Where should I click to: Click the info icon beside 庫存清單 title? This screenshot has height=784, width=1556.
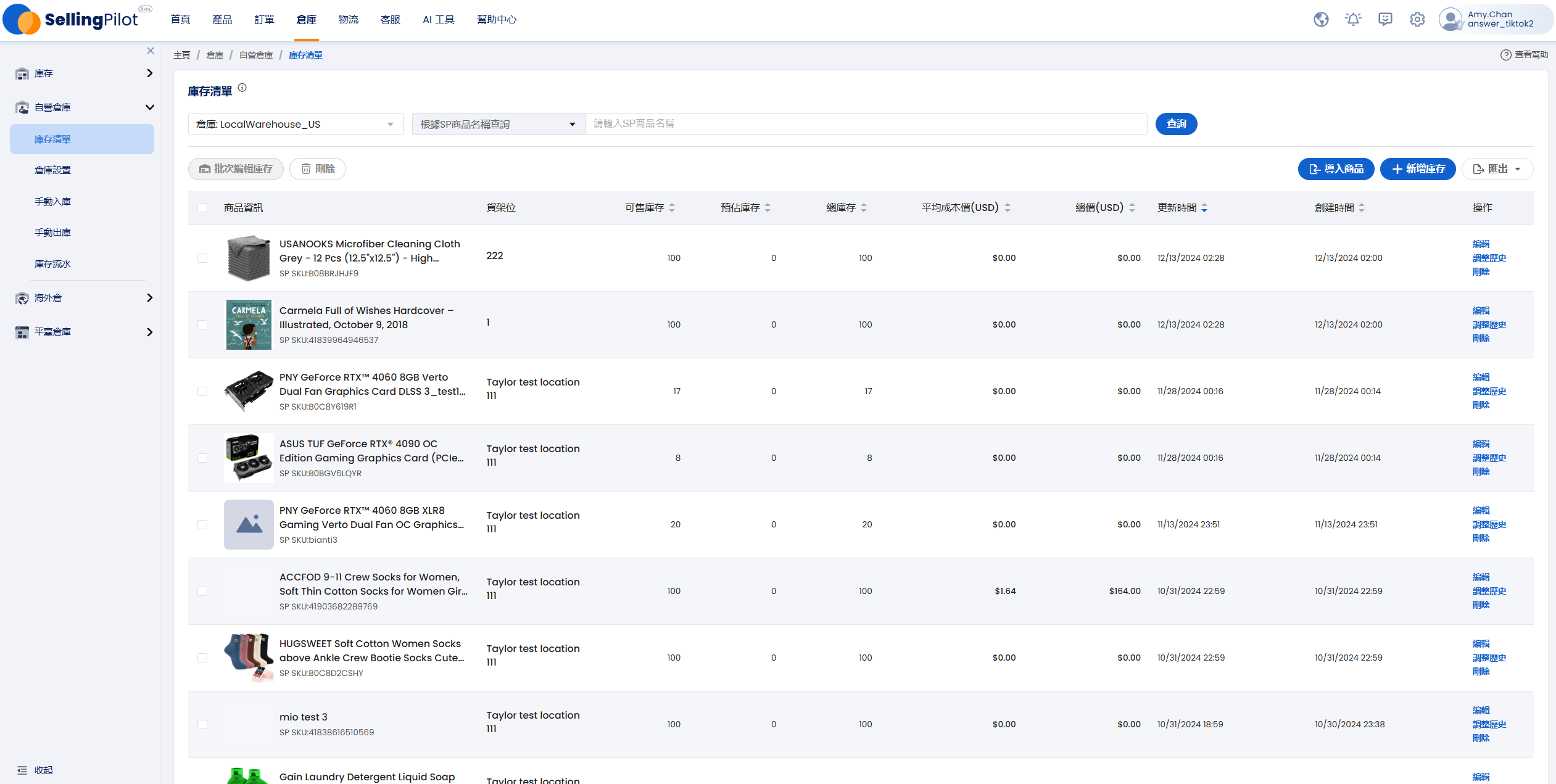pyautogui.click(x=242, y=88)
